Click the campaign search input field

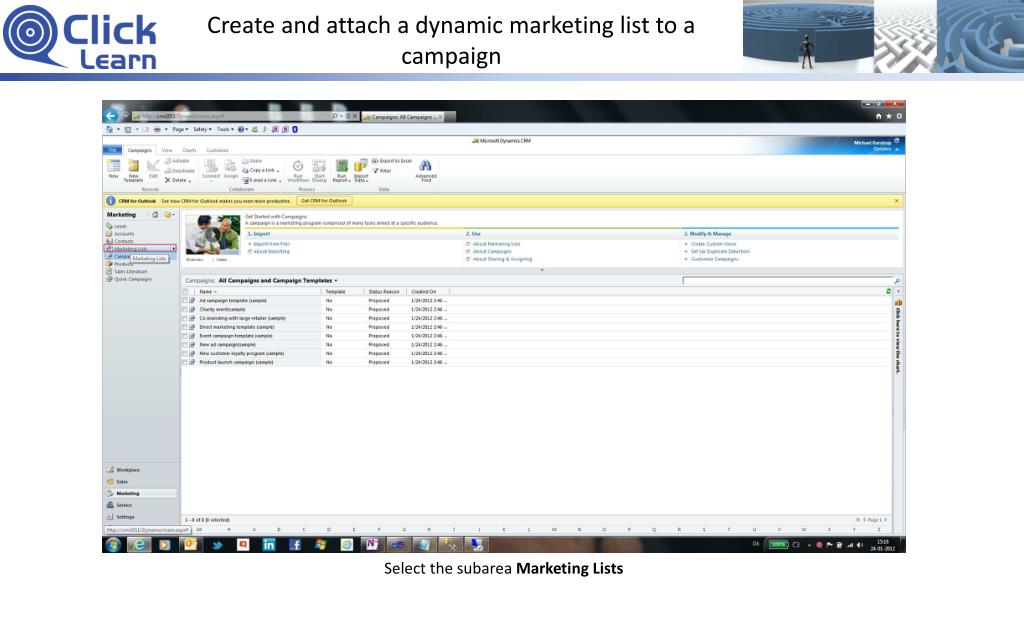click(x=787, y=281)
